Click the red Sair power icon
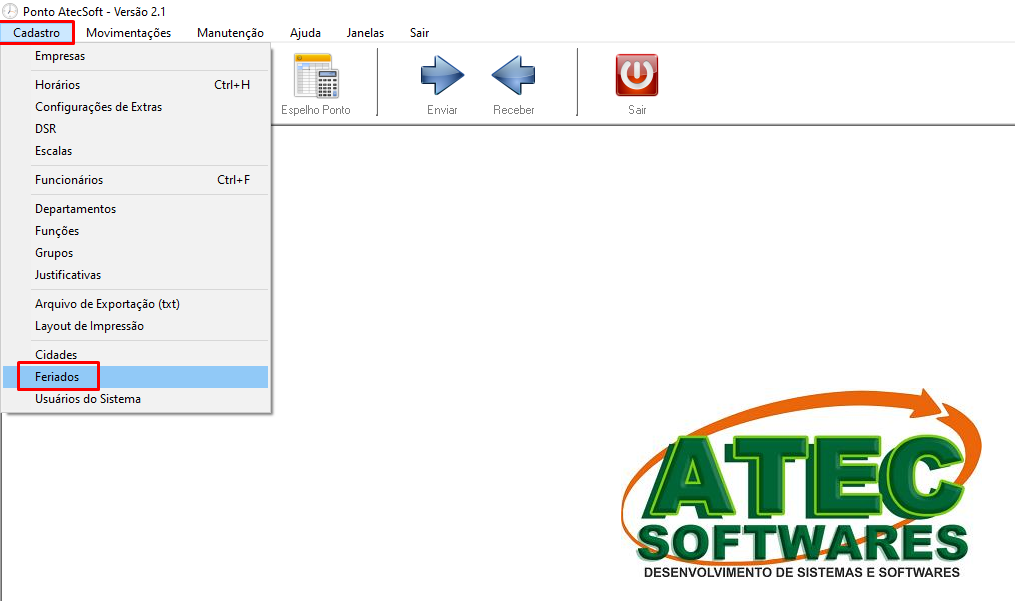 (x=637, y=75)
